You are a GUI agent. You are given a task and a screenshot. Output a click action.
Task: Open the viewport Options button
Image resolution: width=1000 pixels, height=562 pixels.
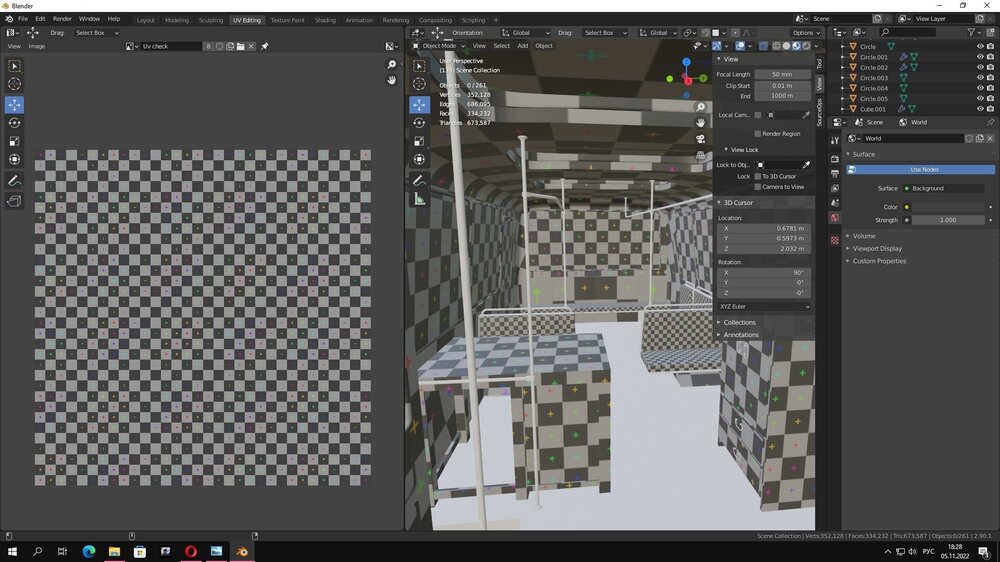[x=806, y=33]
